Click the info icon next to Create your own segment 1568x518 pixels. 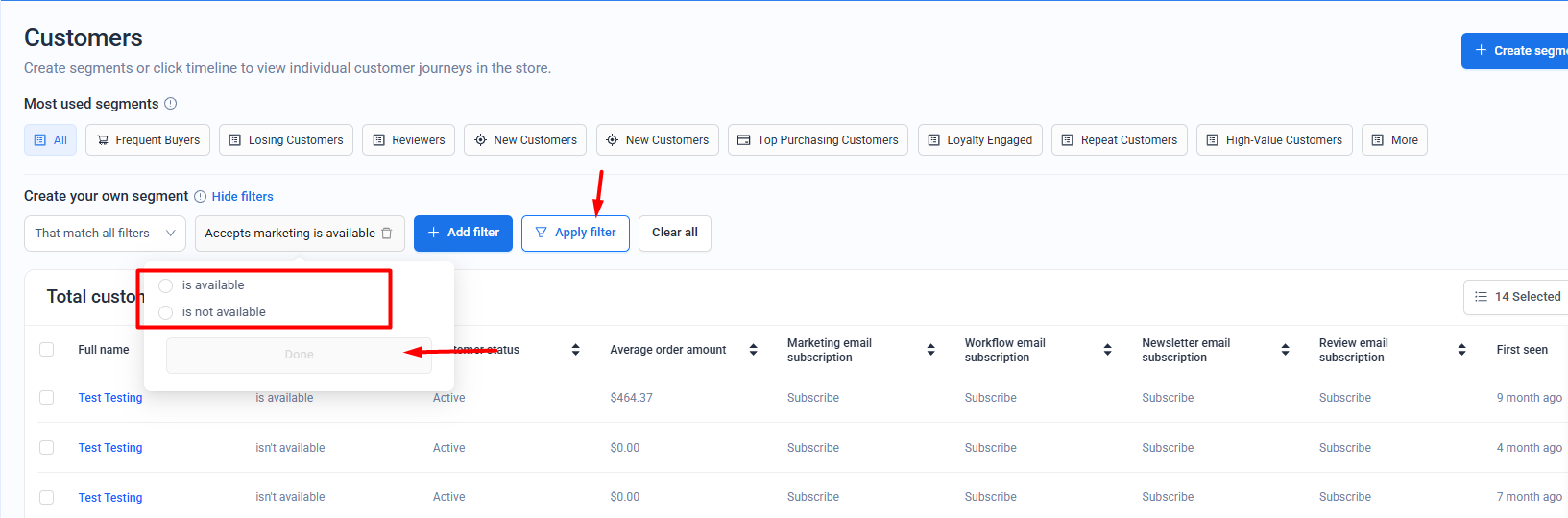tap(200, 197)
